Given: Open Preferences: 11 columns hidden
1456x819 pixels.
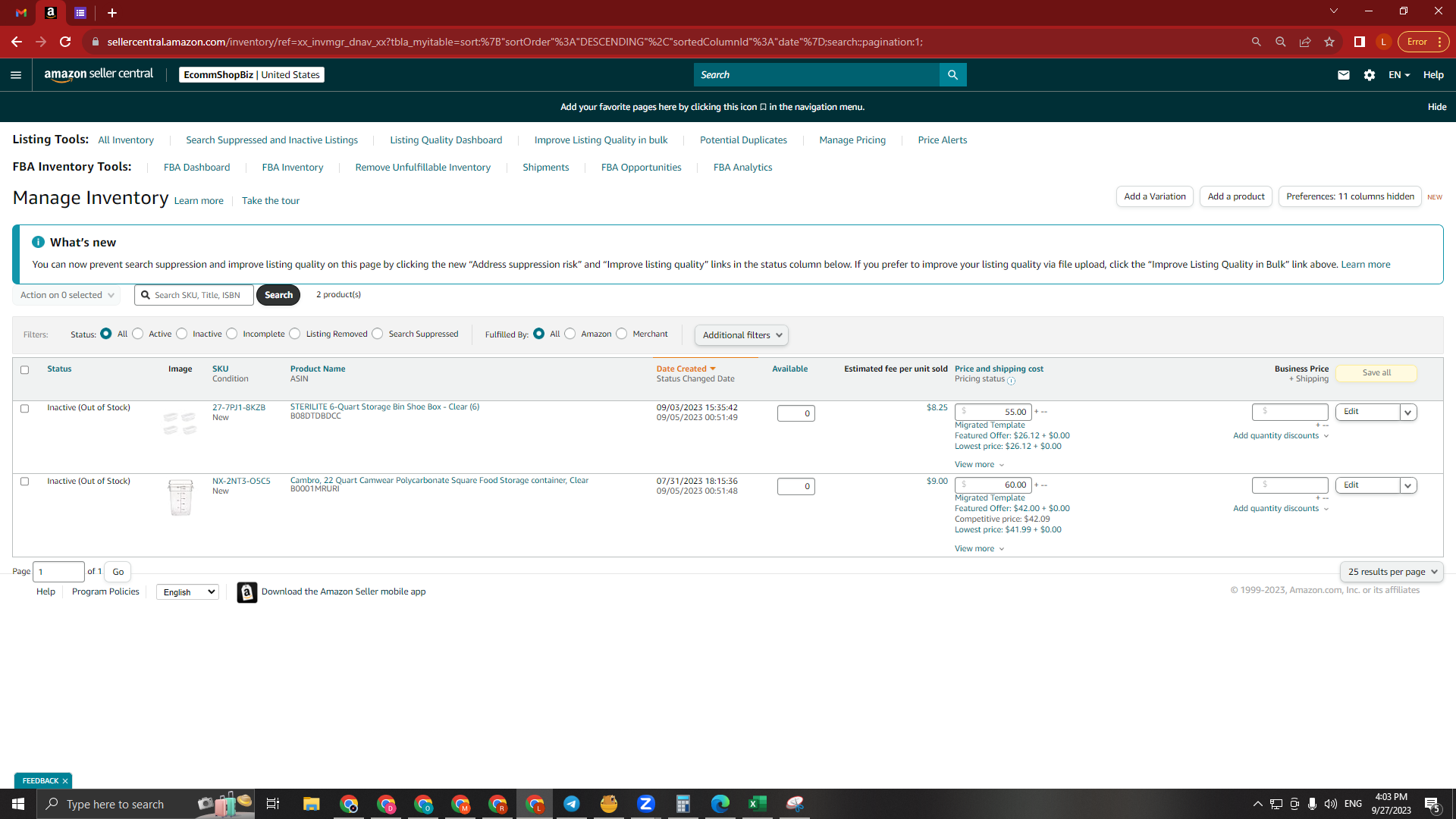Looking at the screenshot, I should (x=1350, y=196).
